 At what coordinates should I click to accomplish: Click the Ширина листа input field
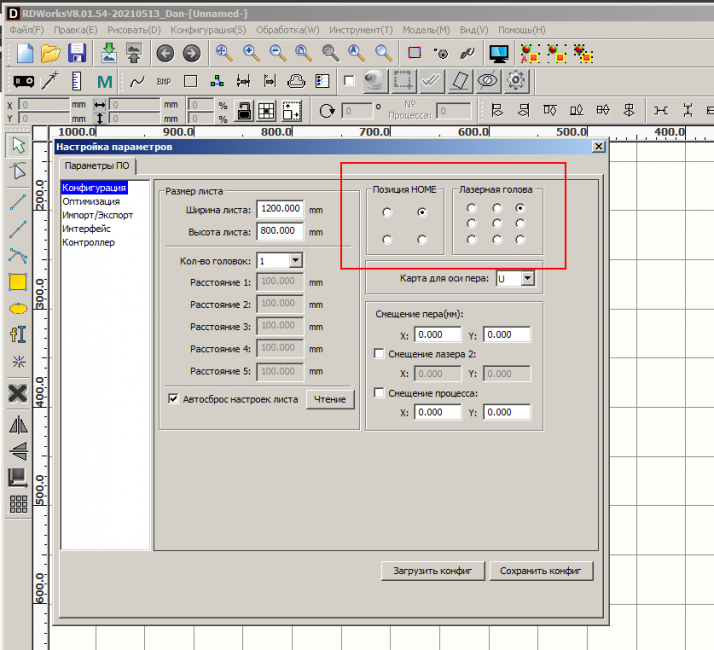point(280,209)
